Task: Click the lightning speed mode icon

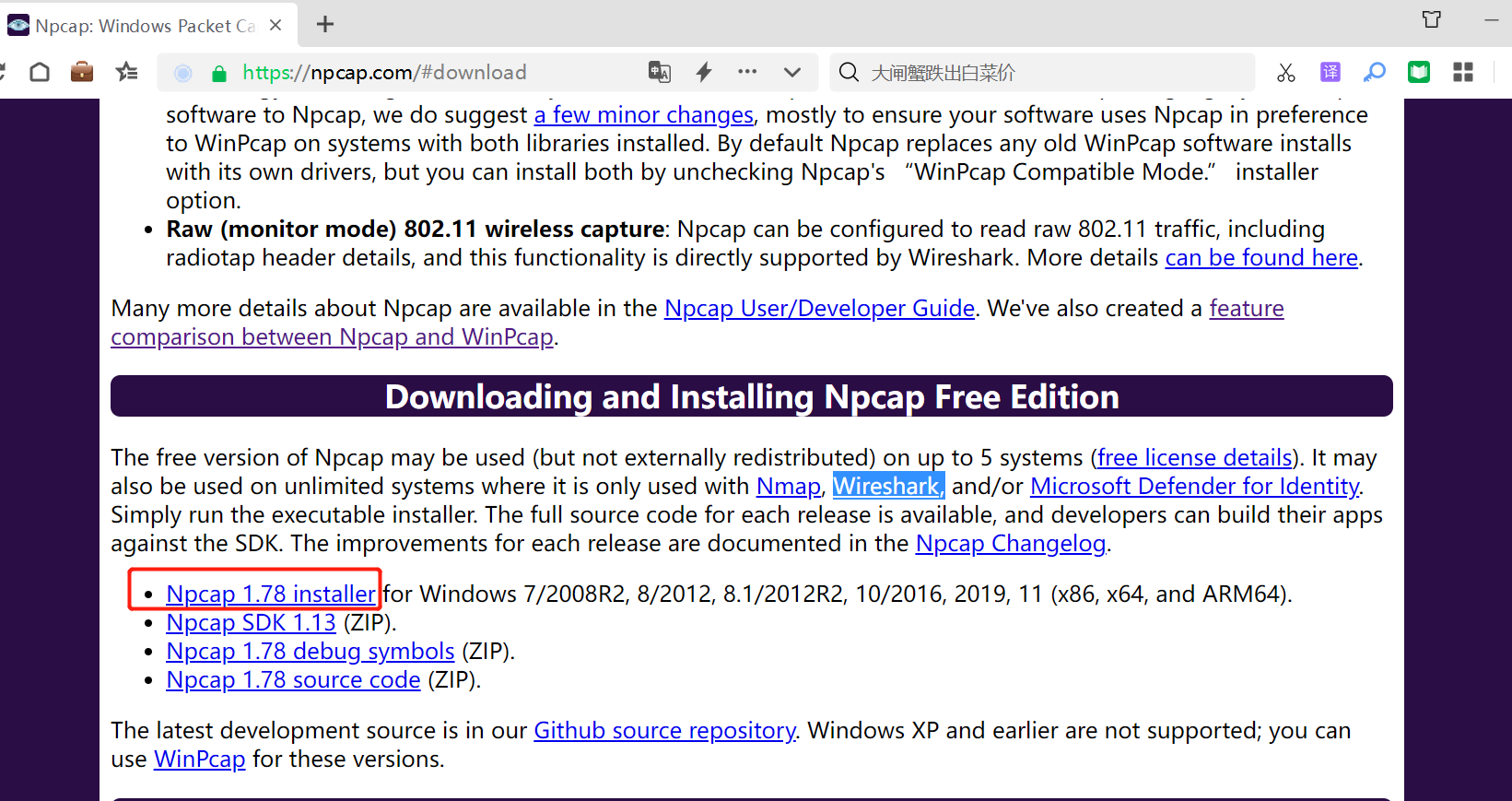Action: (704, 72)
